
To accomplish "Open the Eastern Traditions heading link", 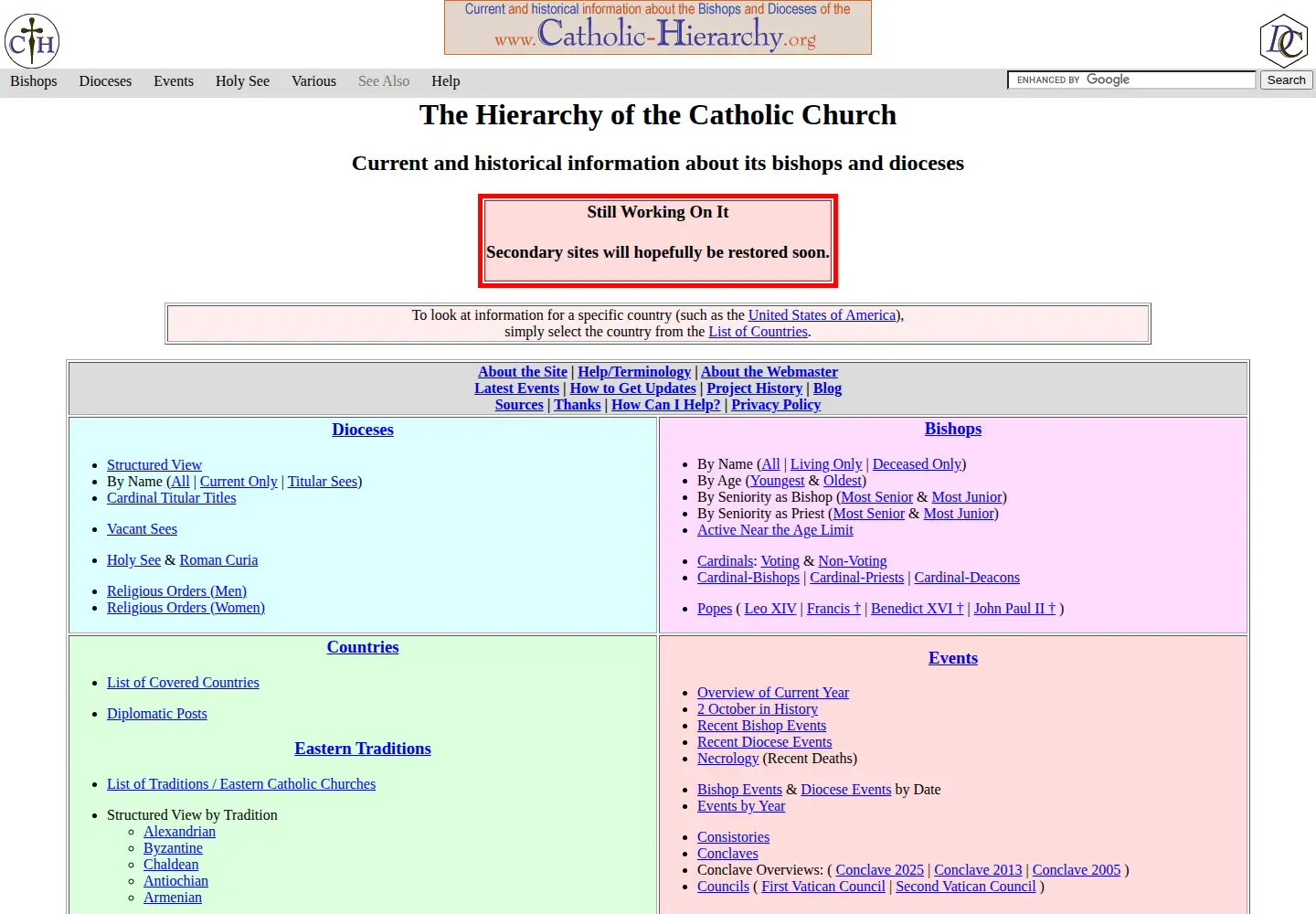I will coord(363,749).
